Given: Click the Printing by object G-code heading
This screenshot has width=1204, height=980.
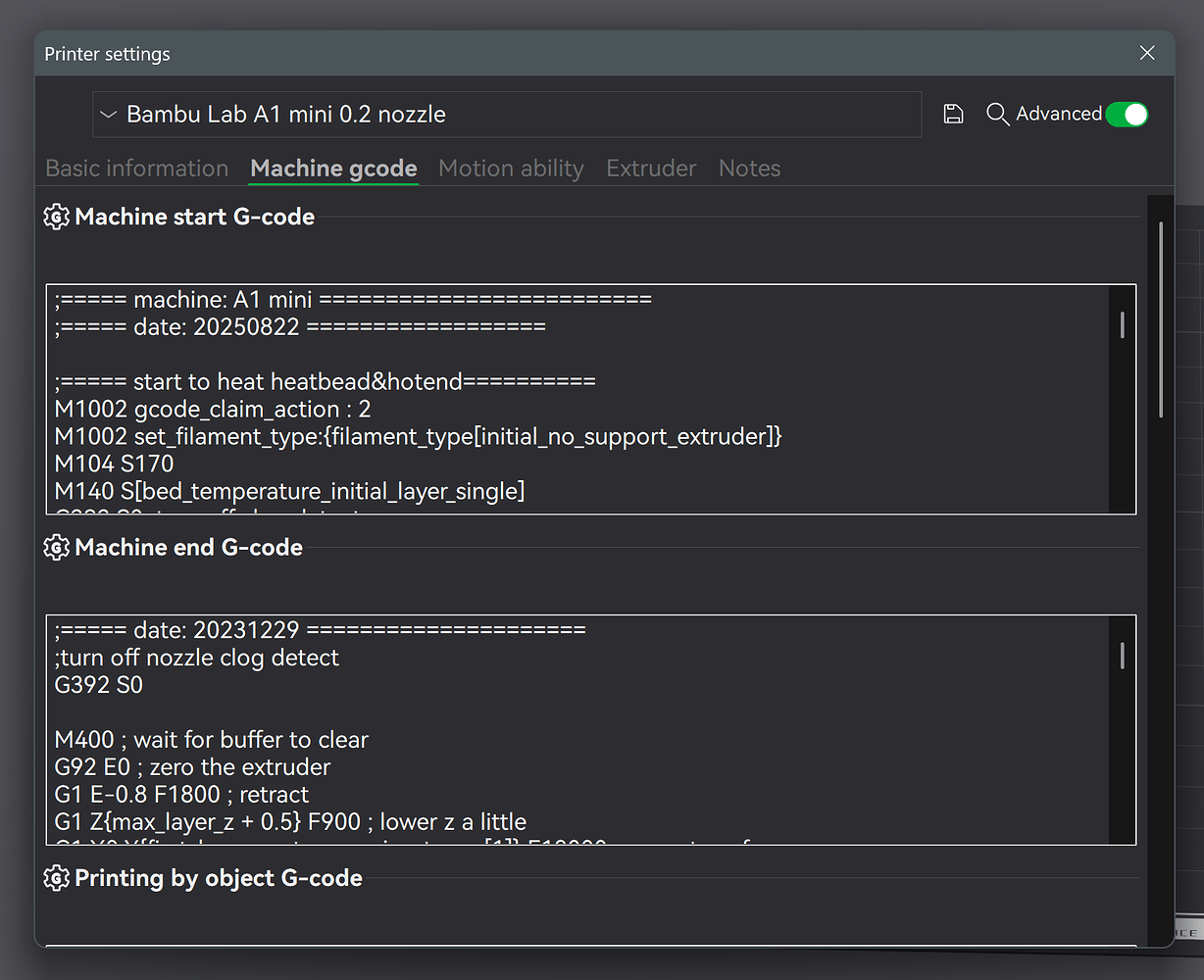Looking at the screenshot, I should 219,878.
